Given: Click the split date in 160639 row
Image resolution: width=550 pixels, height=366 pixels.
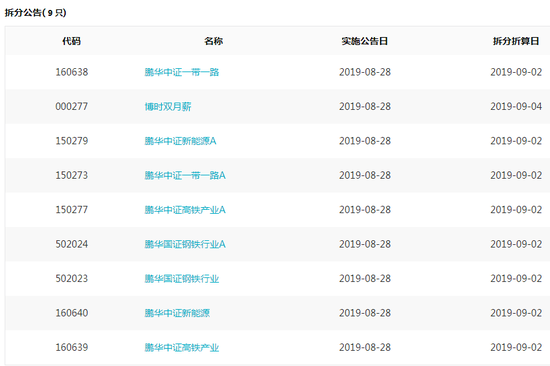Looking at the screenshot, I should [516, 347].
